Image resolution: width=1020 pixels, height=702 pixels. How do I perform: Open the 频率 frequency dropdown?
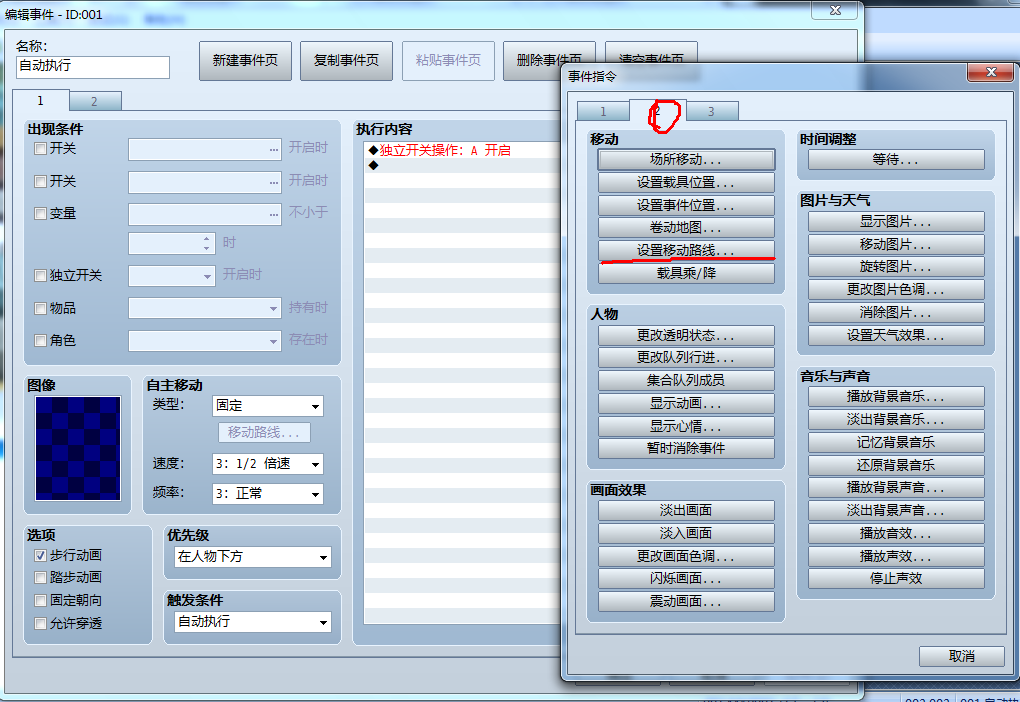pos(267,494)
